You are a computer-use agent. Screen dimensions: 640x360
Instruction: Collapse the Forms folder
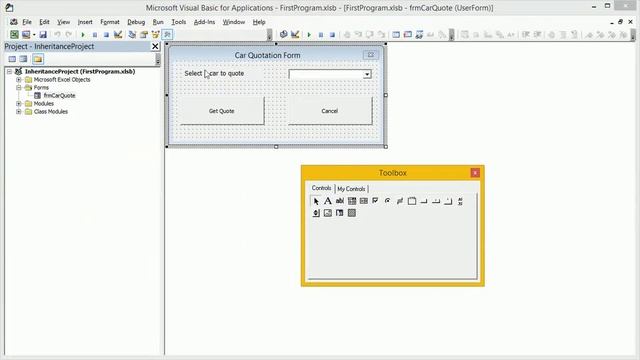[19, 87]
